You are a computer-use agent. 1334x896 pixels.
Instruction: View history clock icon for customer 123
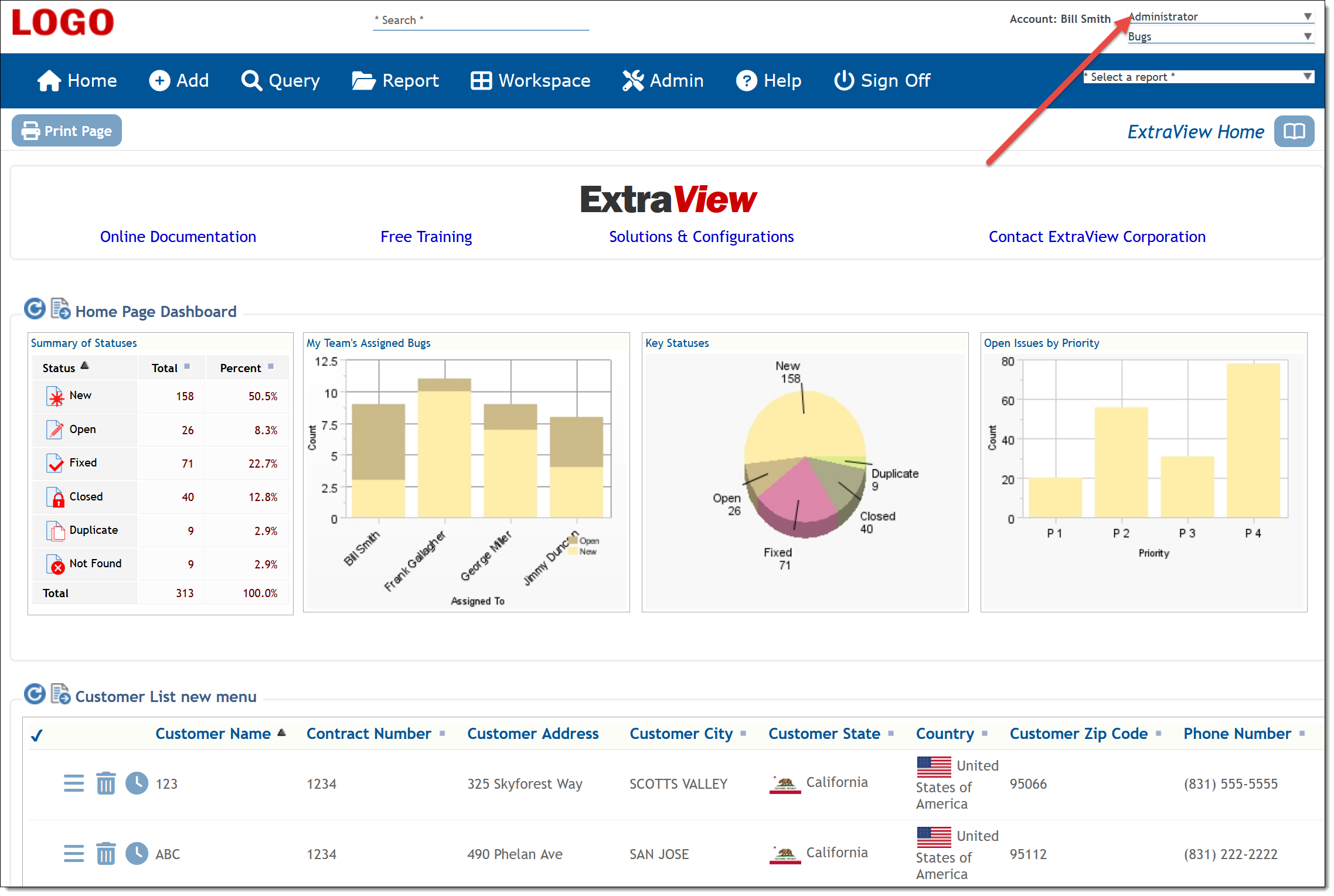click(137, 783)
